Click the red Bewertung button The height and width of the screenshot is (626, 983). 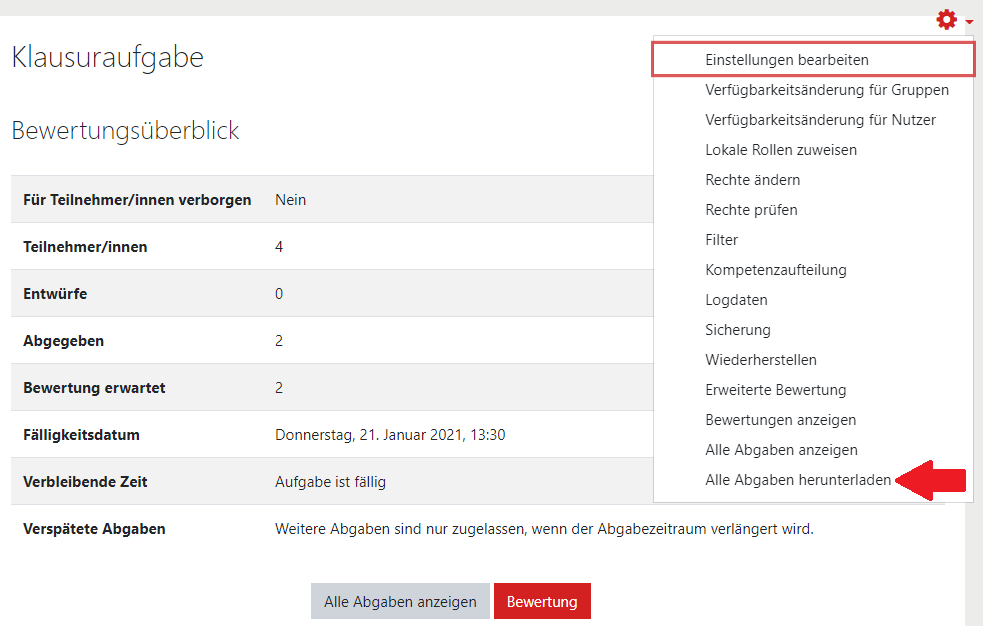(x=542, y=602)
